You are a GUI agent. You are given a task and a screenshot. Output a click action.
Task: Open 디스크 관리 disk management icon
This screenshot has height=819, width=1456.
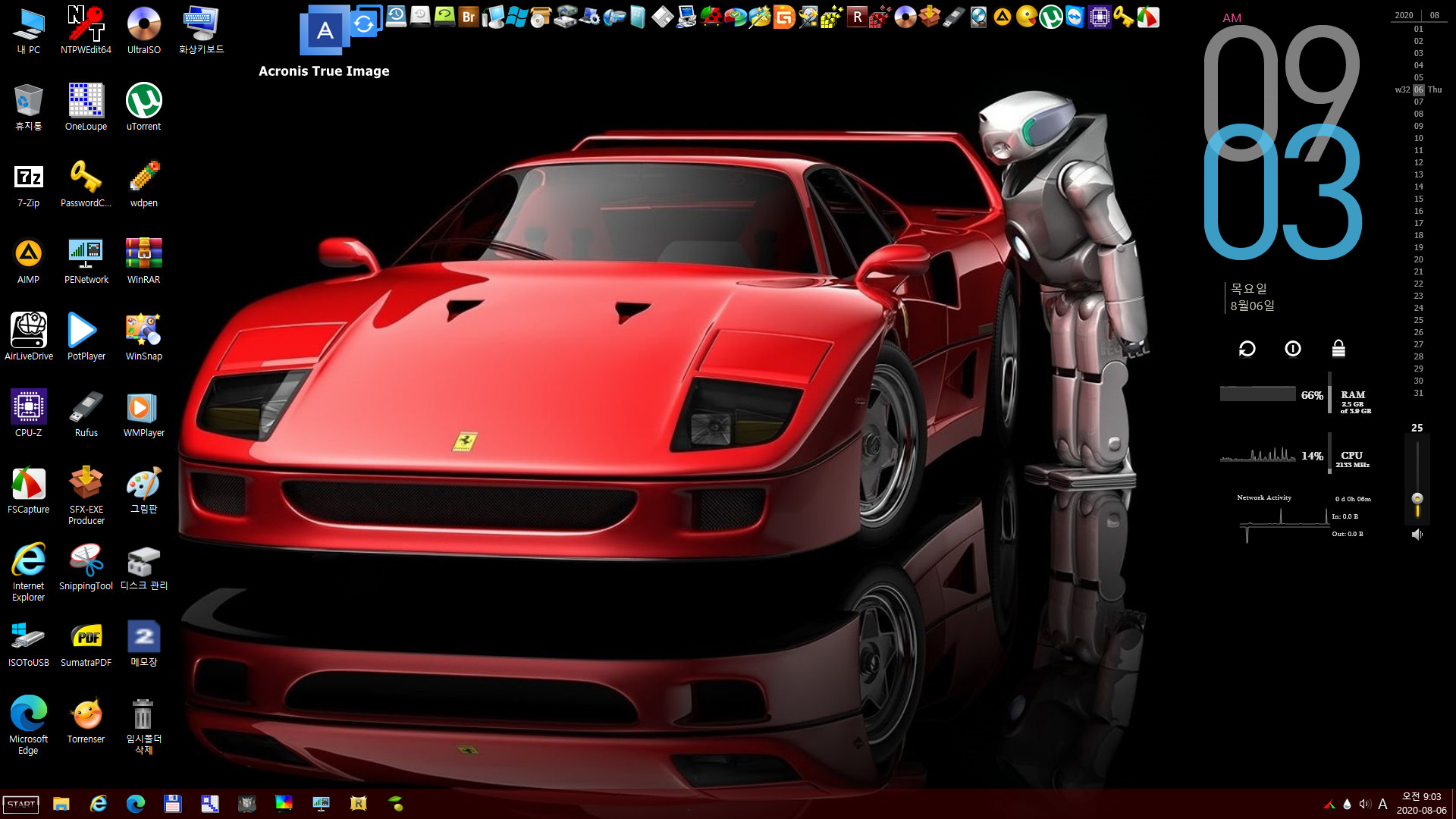(x=143, y=566)
